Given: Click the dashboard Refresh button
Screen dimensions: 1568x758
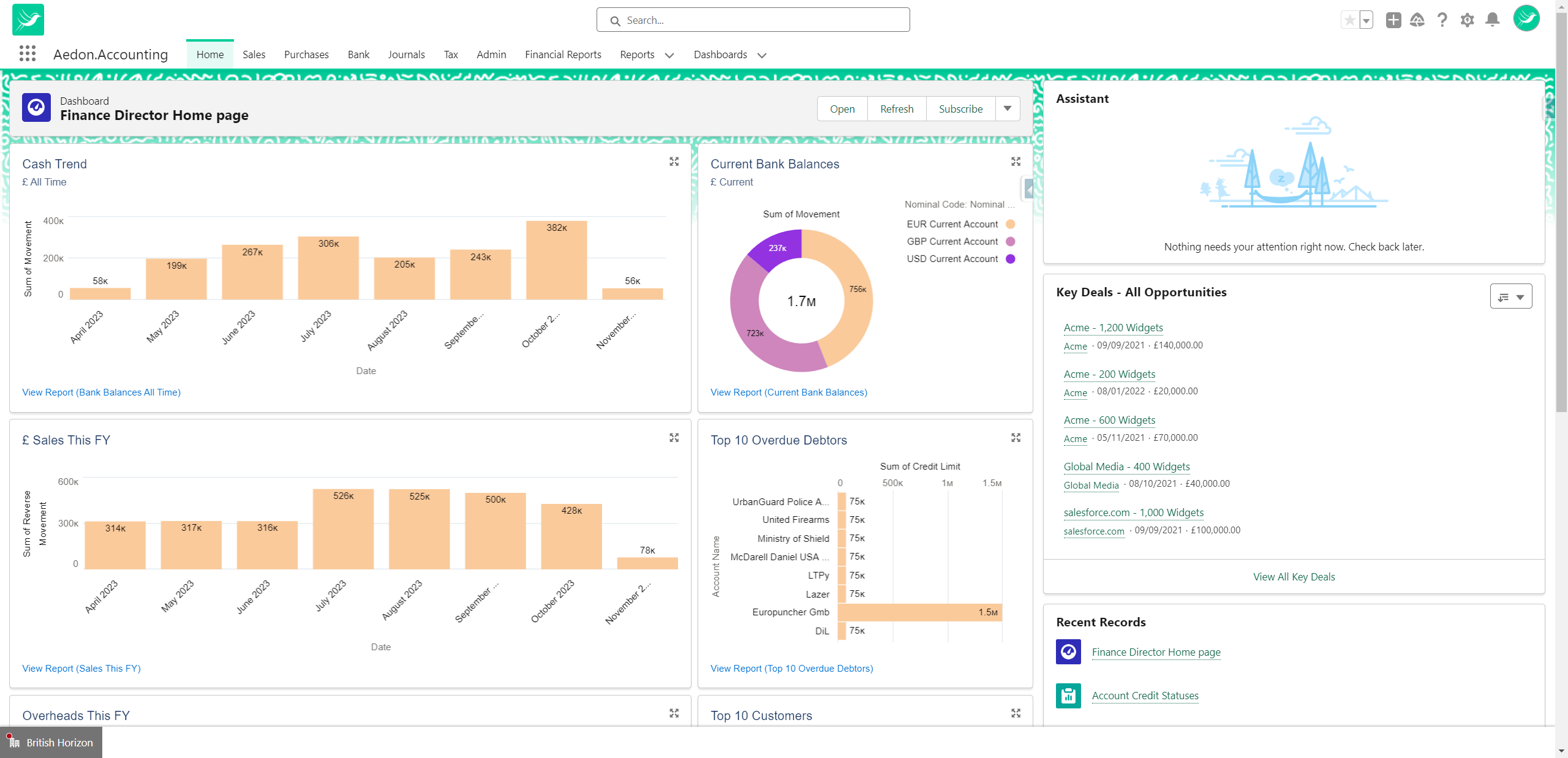Looking at the screenshot, I should coord(897,109).
